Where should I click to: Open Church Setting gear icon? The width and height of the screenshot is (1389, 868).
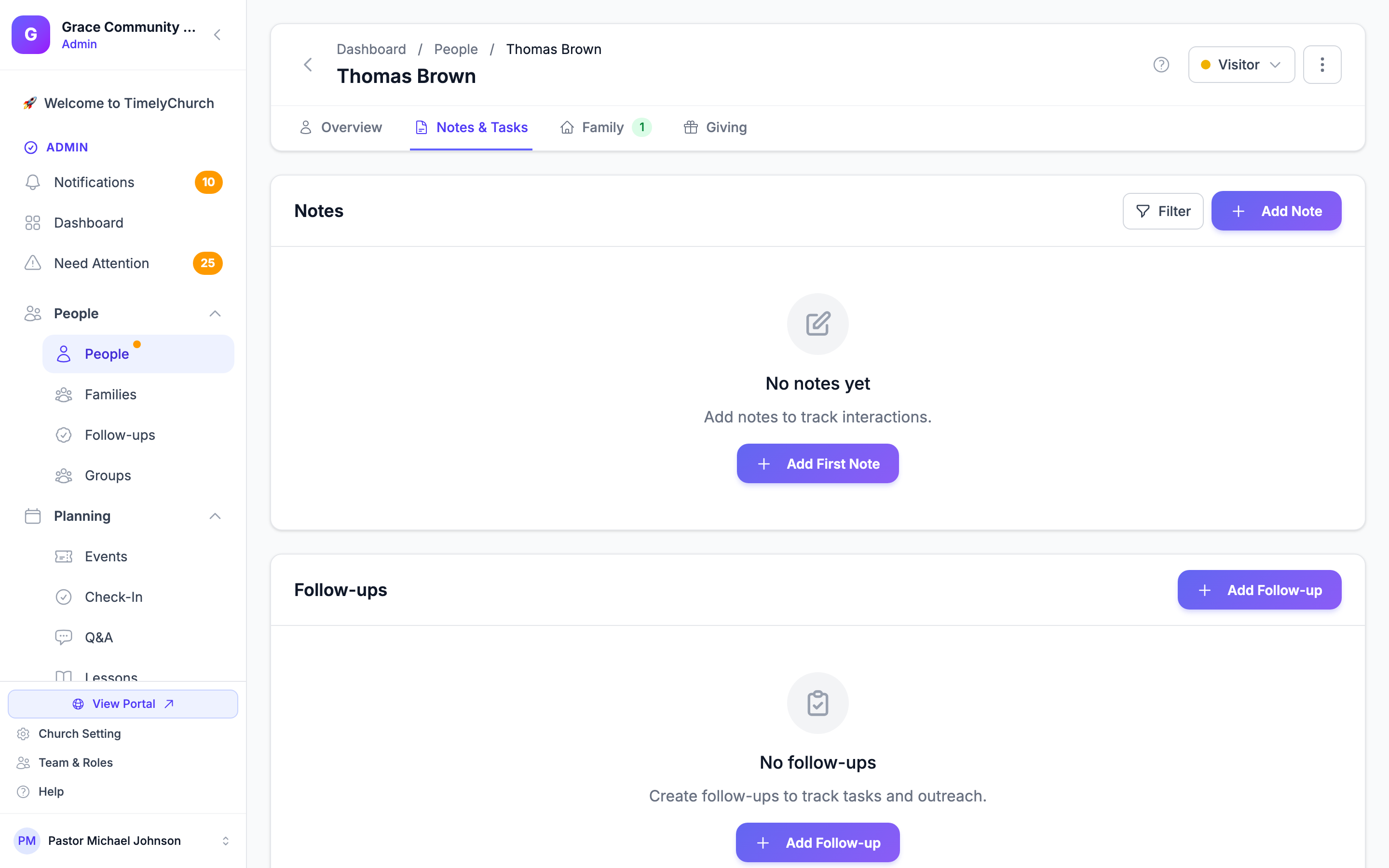[x=23, y=733]
